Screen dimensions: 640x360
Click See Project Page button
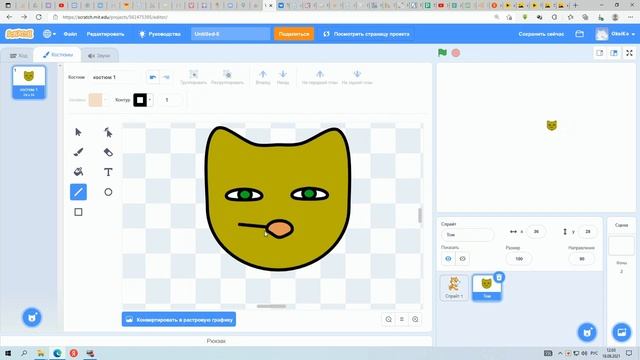[366, 34]
